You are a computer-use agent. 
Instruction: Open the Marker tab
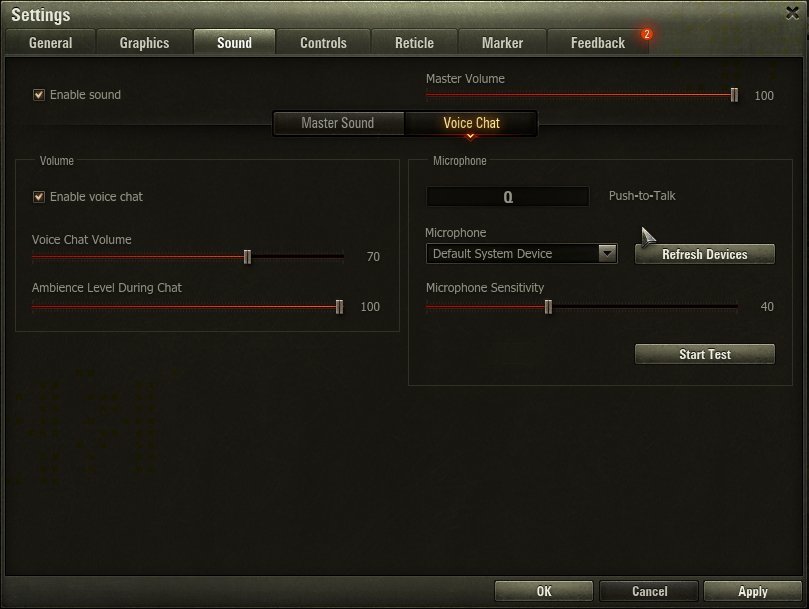click(x=502, y=42)
